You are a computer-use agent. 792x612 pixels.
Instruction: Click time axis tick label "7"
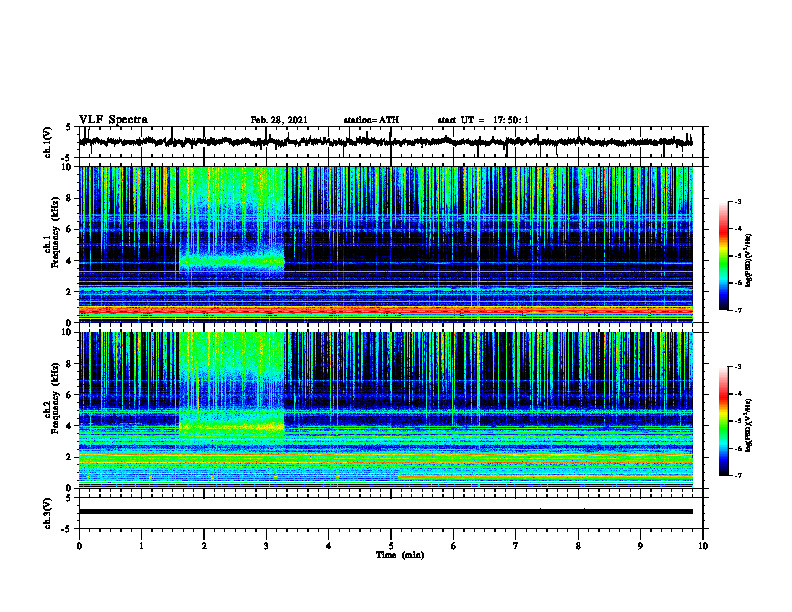point(516,546)
